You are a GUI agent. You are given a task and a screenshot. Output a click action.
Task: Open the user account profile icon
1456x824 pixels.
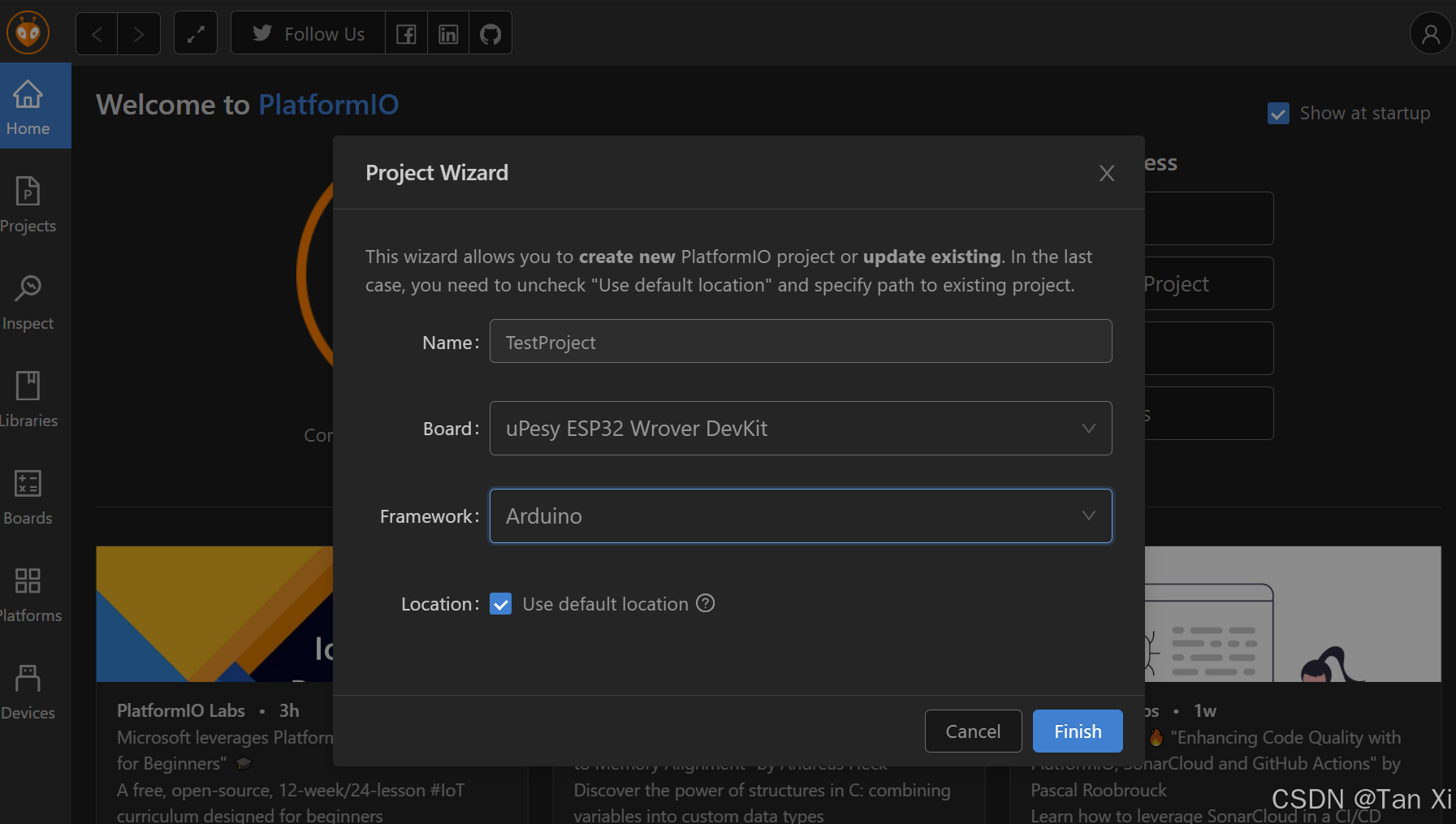pyautogui.click(x=1431, y=33)
